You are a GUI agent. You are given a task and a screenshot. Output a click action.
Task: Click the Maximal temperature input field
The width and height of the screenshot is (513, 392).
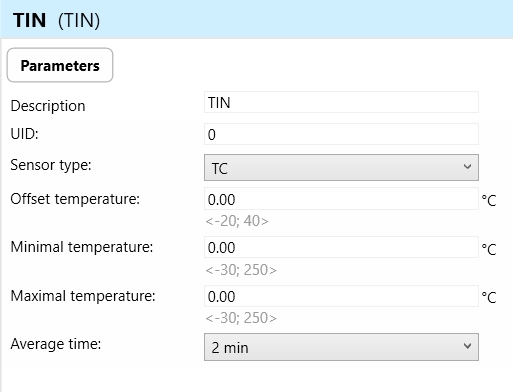pos(341,296)
